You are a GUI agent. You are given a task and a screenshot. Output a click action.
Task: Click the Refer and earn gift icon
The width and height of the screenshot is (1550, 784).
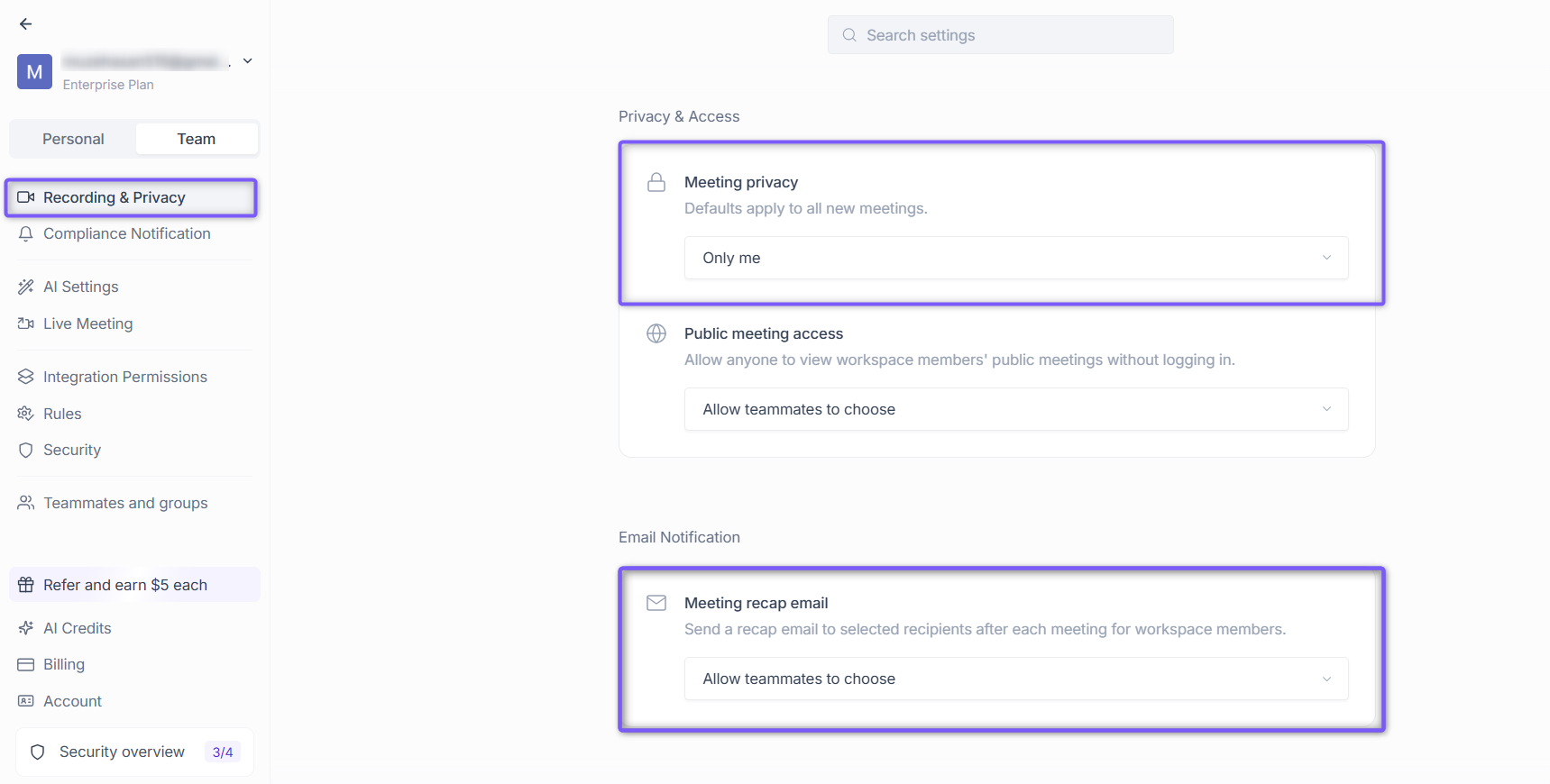pos(26,585)
